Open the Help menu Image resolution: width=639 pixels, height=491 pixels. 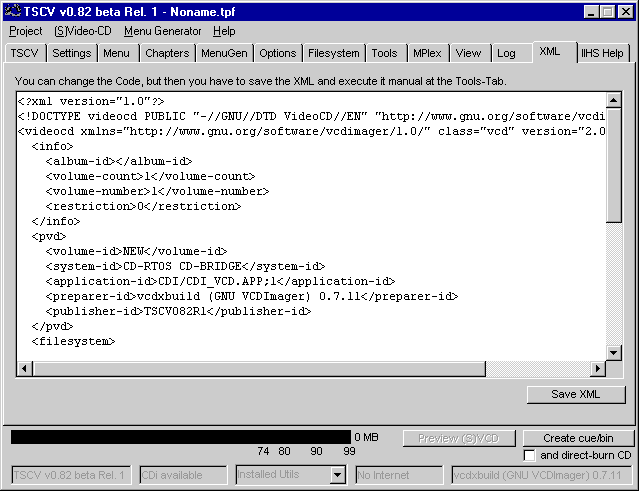224,31
